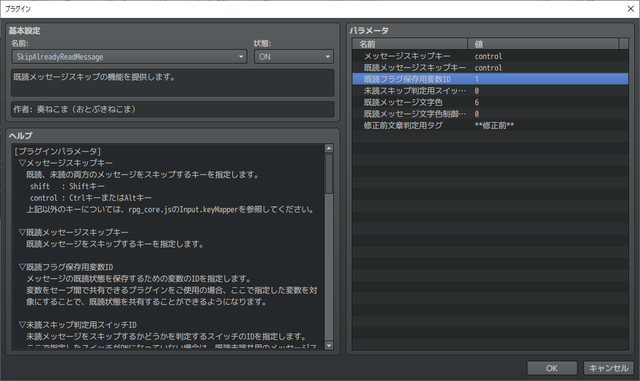Click the 値 column header in parameters
Viewport: 640px width, 381px height.
pos(543,44)
